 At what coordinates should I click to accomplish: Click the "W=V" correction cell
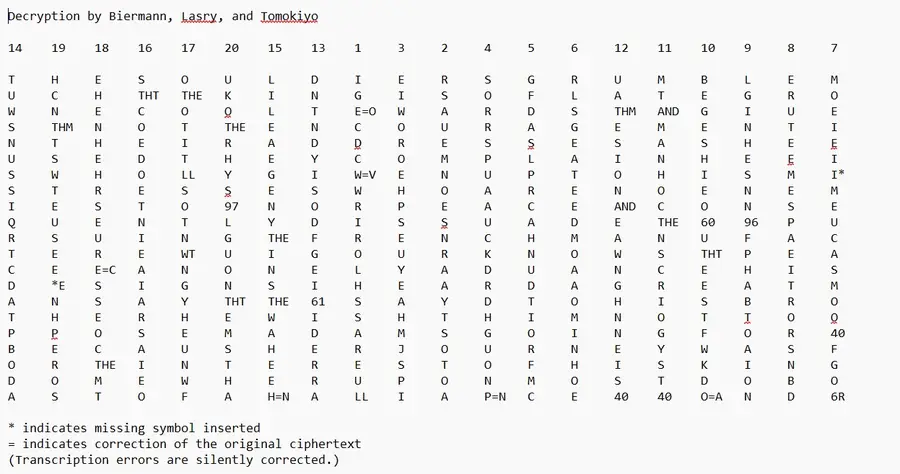coord(364,175)
